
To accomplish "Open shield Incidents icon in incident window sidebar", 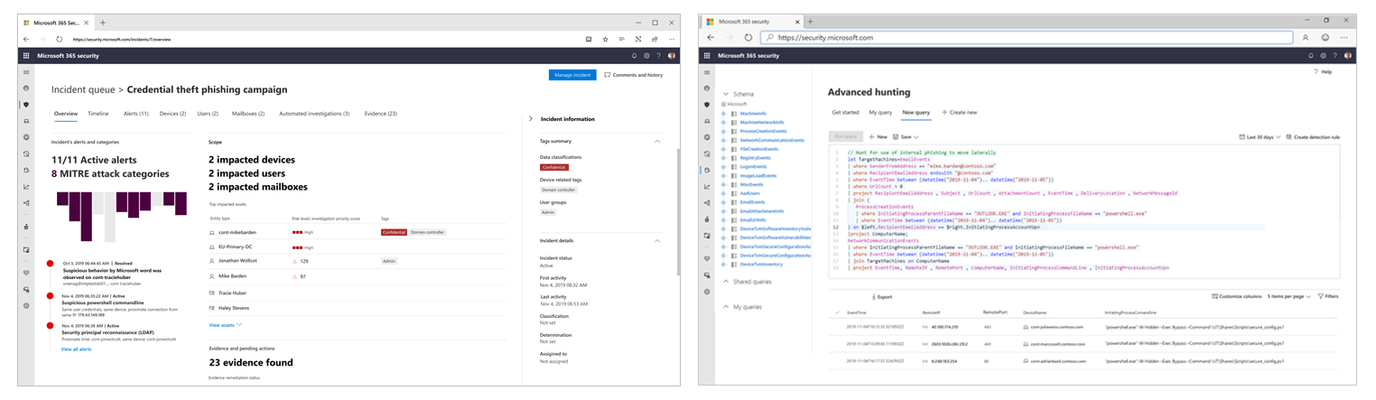I will point(27,104).
